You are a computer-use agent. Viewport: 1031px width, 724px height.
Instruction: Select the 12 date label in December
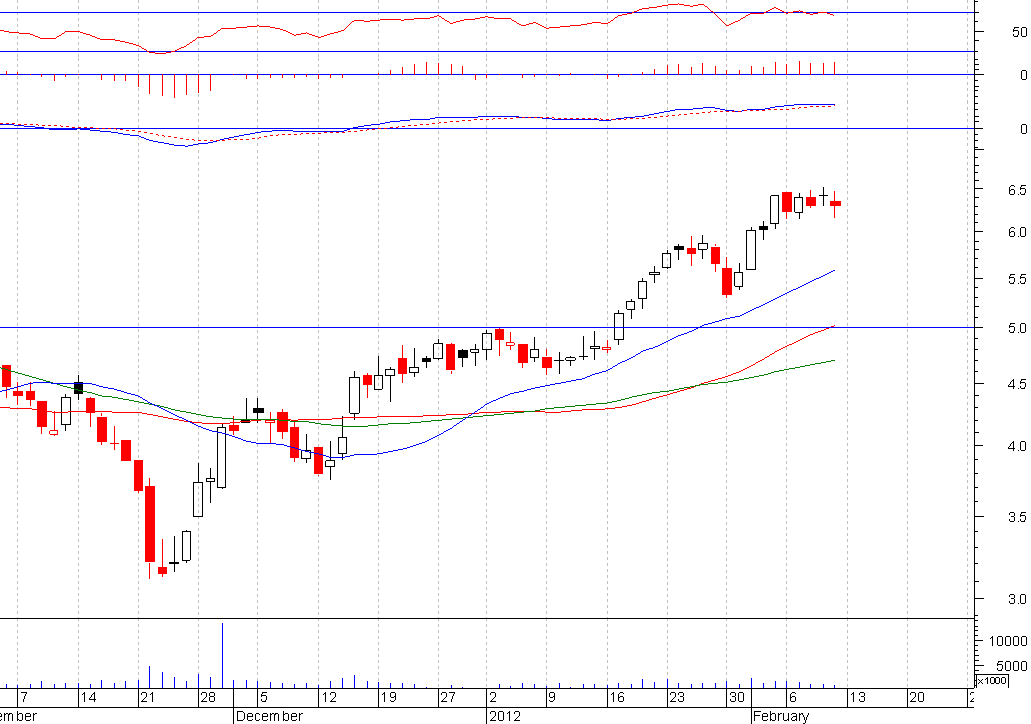point(328,698)
